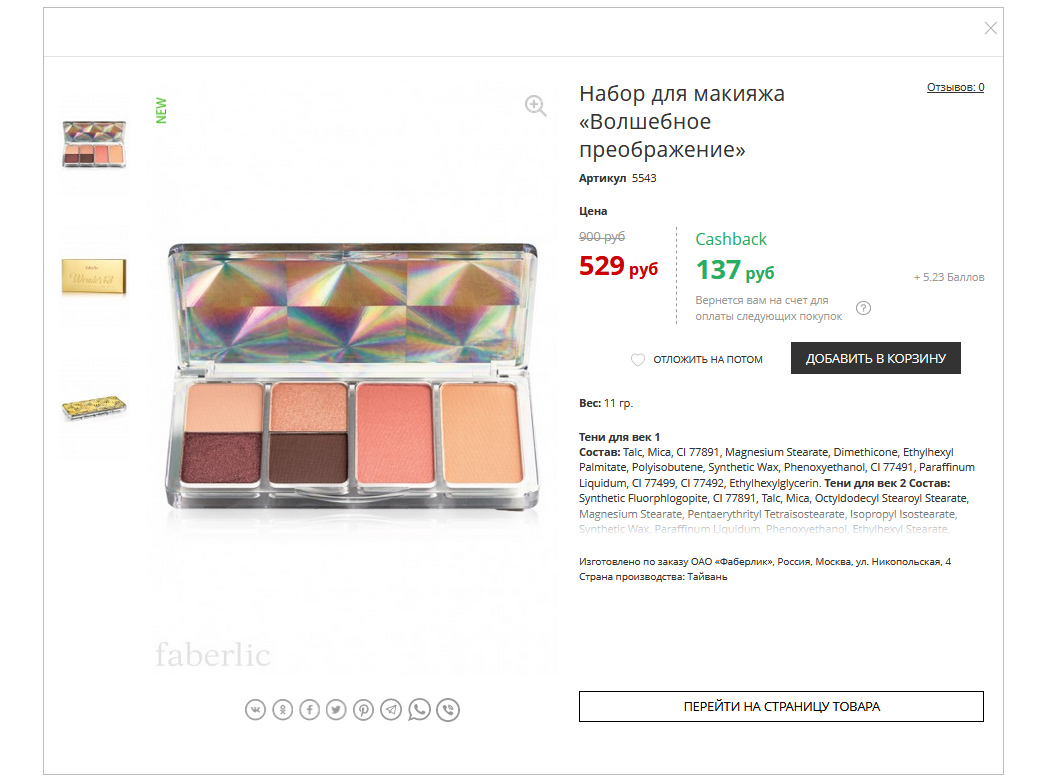Add item with 'Добавить в корзину'
Screen dimensions: 1037x783
(876, 358)
